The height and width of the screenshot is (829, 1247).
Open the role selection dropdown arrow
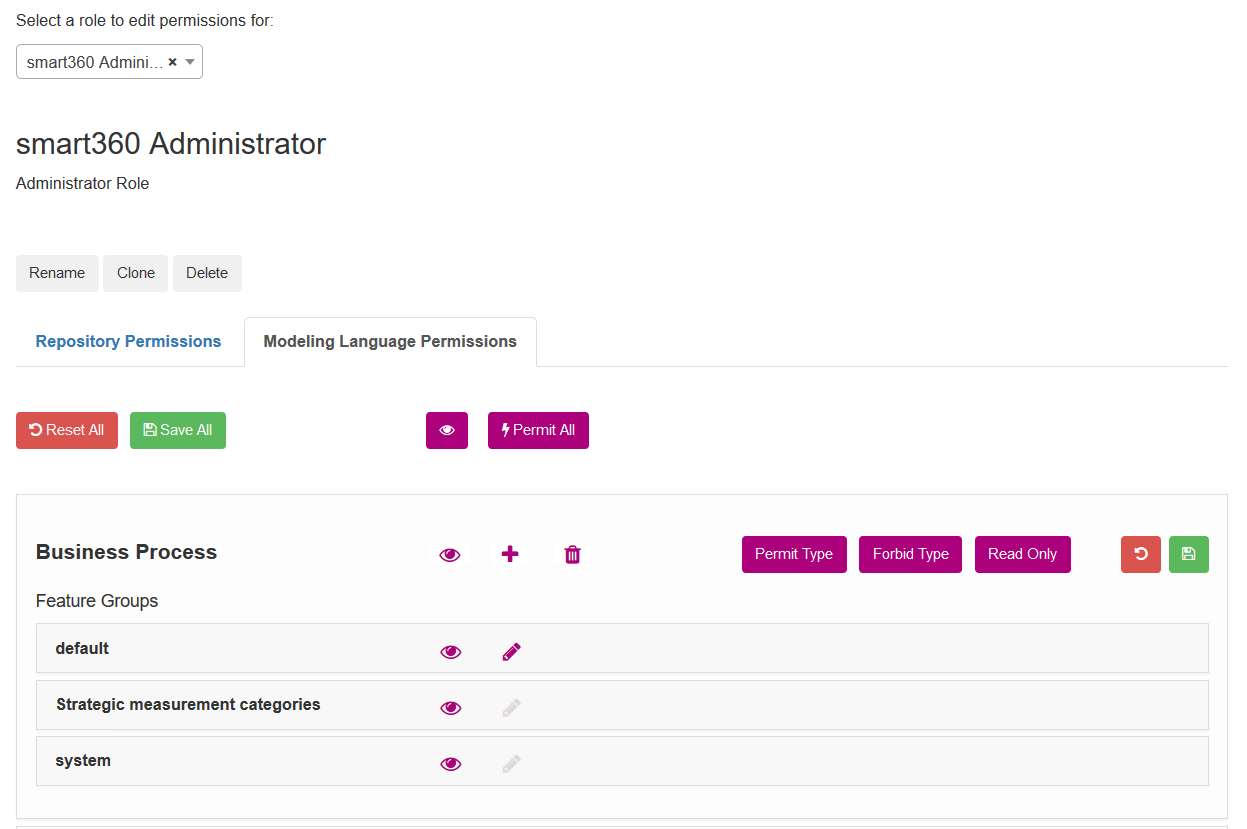coord(190,62)
